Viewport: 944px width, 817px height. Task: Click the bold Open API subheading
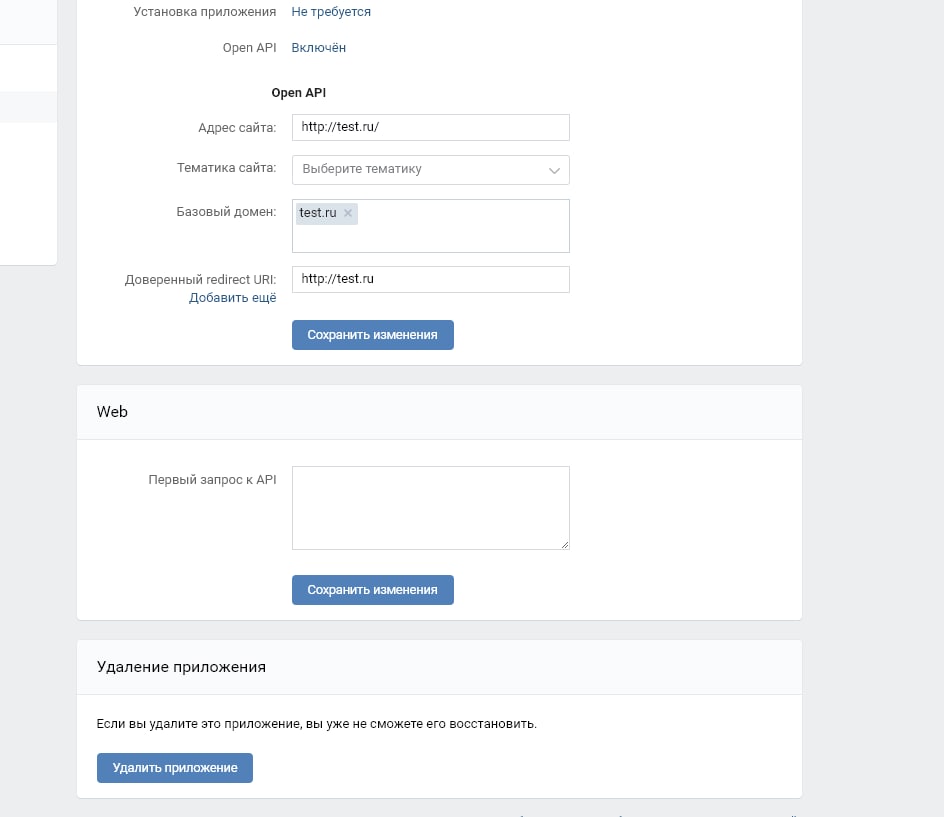[299, 93]
